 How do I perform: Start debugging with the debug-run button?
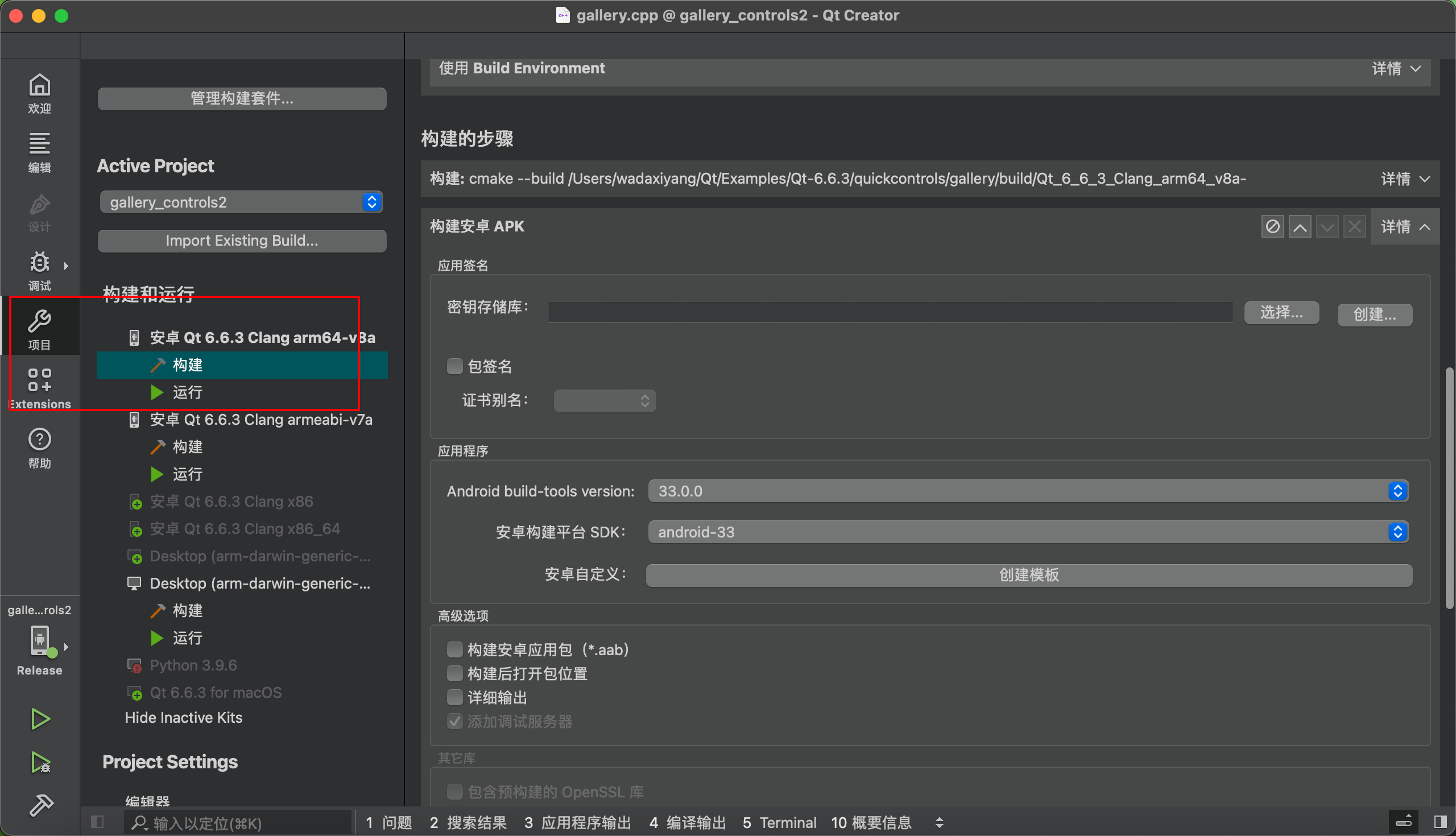(x=40, y=762)
